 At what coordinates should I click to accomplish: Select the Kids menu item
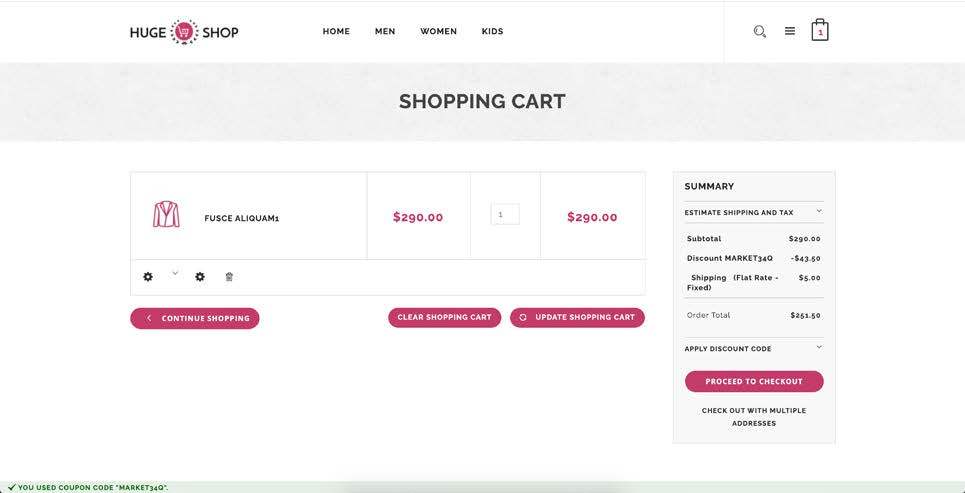click(x=493, y=32)
